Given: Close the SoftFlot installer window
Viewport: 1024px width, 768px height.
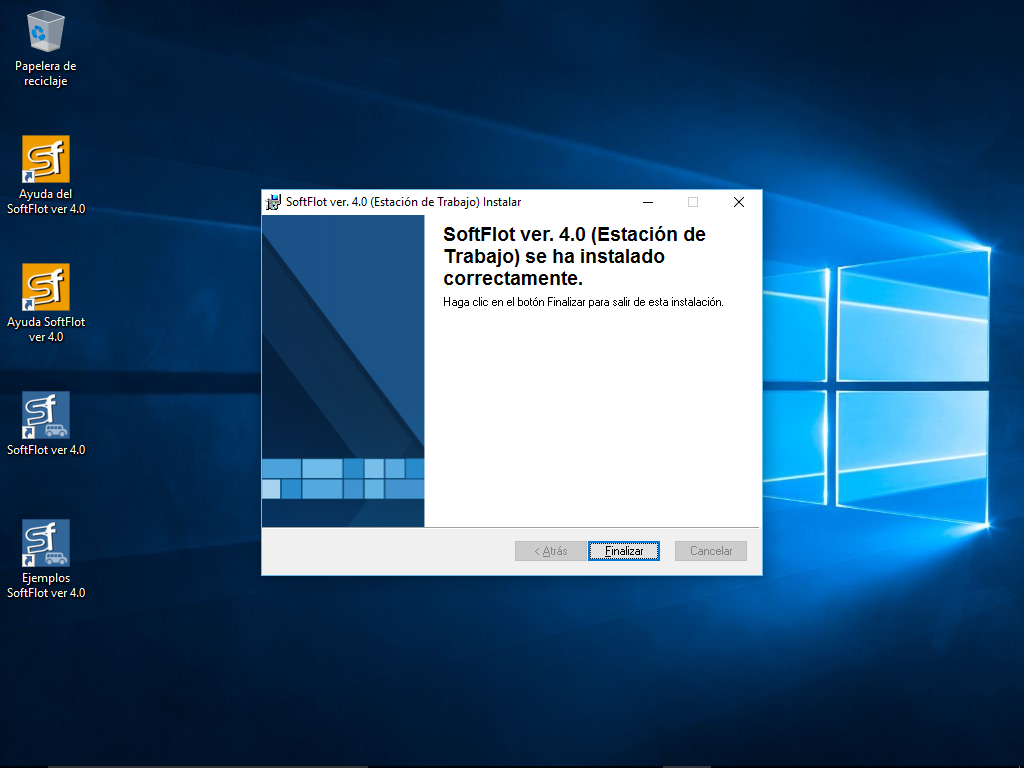Looking at the screenshot, I should pyautogui.click(x=739, y=202).
